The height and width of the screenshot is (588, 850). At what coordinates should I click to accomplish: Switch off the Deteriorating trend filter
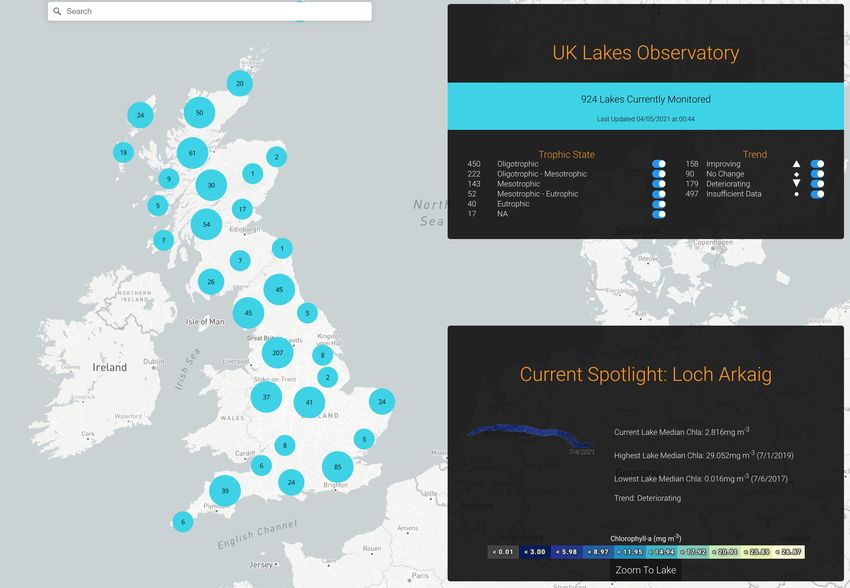click(x=817, y=184)
